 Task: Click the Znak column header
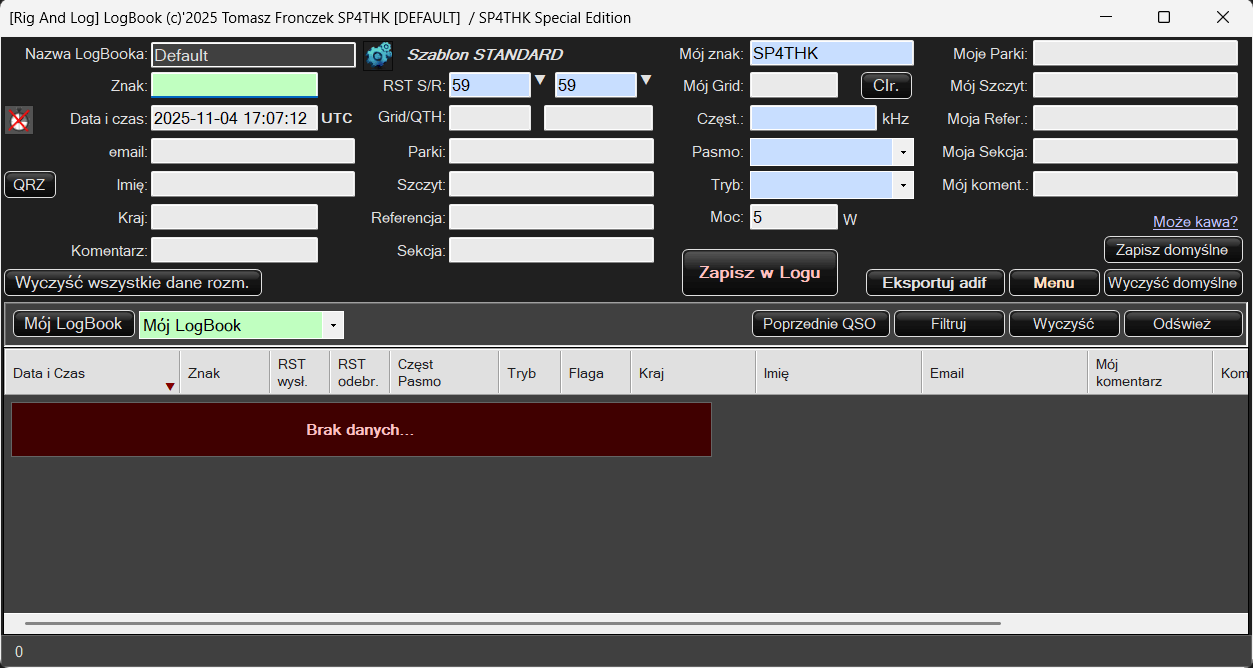click(x=224, y=373)
